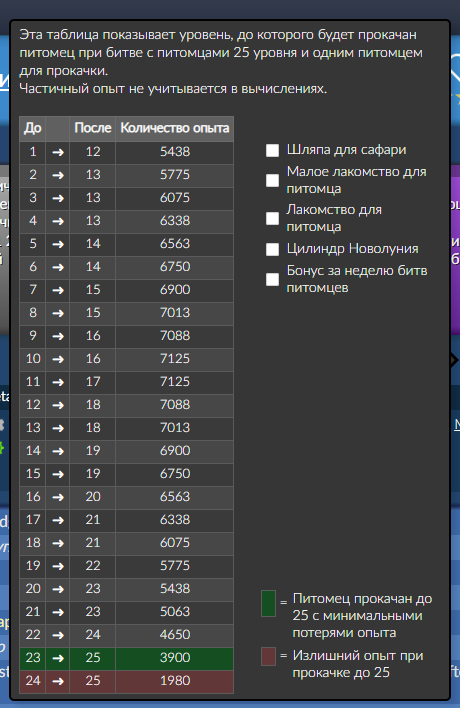Click the arrow in level 13 row
This screenshot has width=460, height=708.
(58, 428)
